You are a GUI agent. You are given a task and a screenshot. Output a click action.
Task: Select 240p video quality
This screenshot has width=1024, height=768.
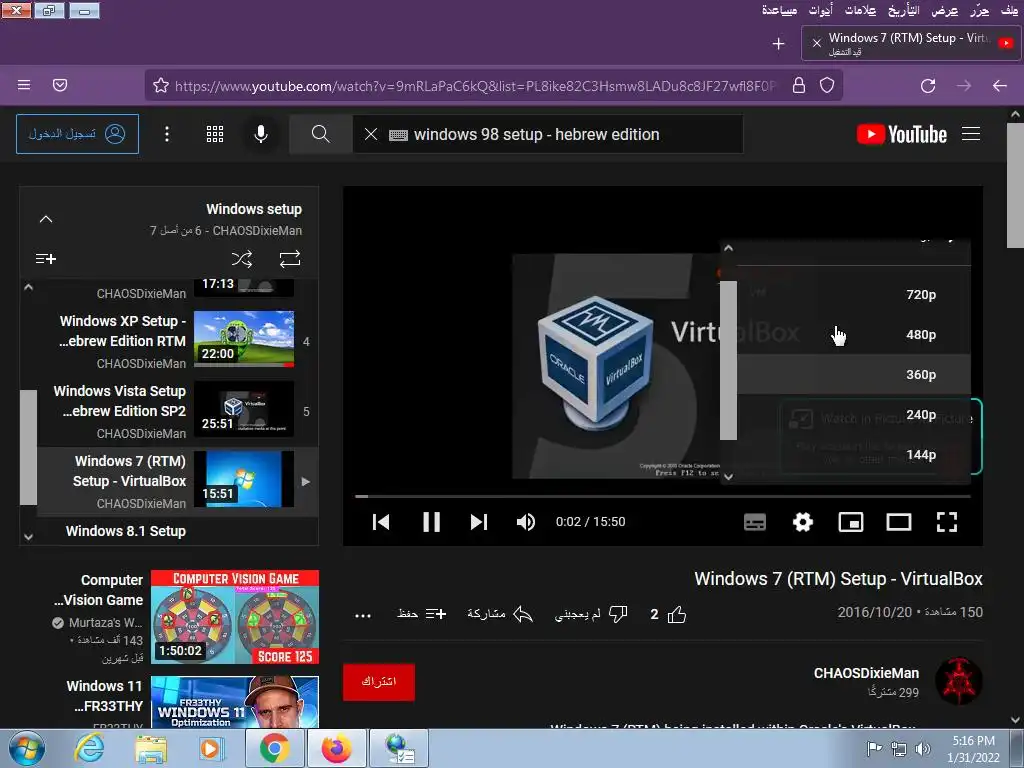[x=854, y=415]
